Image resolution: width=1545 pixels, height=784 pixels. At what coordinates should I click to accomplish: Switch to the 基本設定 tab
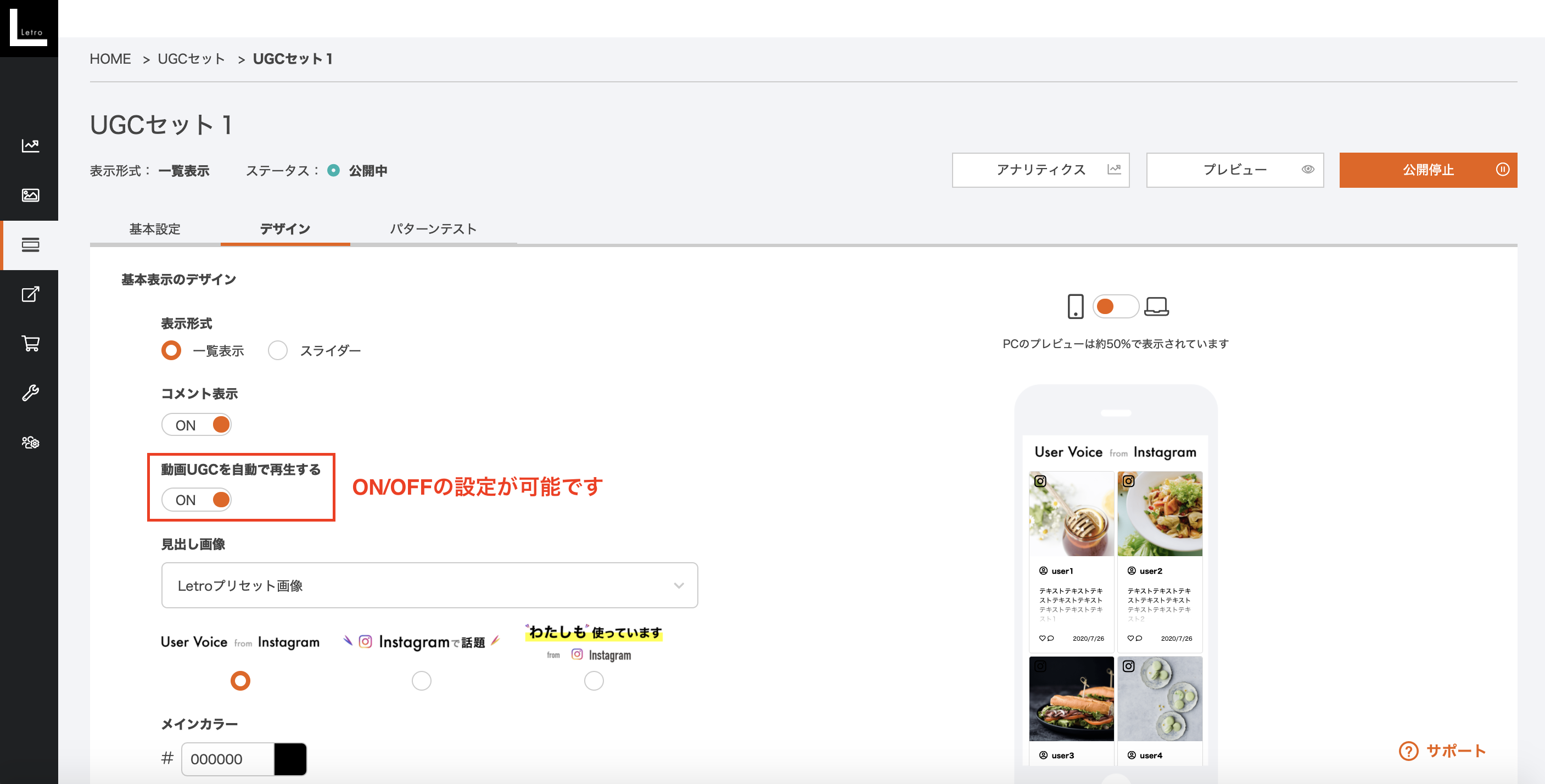pyautogui.click(x=155, y=228)
